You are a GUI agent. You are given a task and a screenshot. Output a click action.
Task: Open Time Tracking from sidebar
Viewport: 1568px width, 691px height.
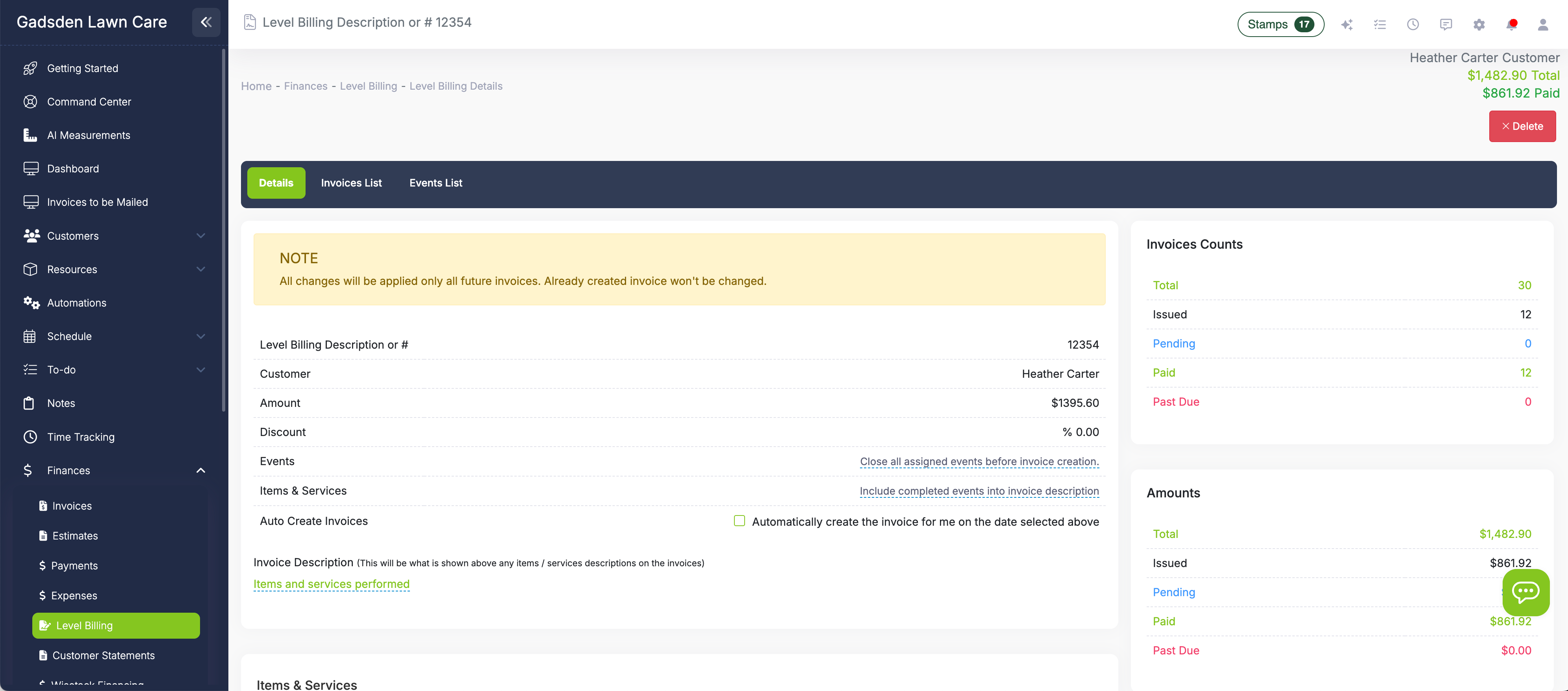pyautogui.click(x=81, y=437)
